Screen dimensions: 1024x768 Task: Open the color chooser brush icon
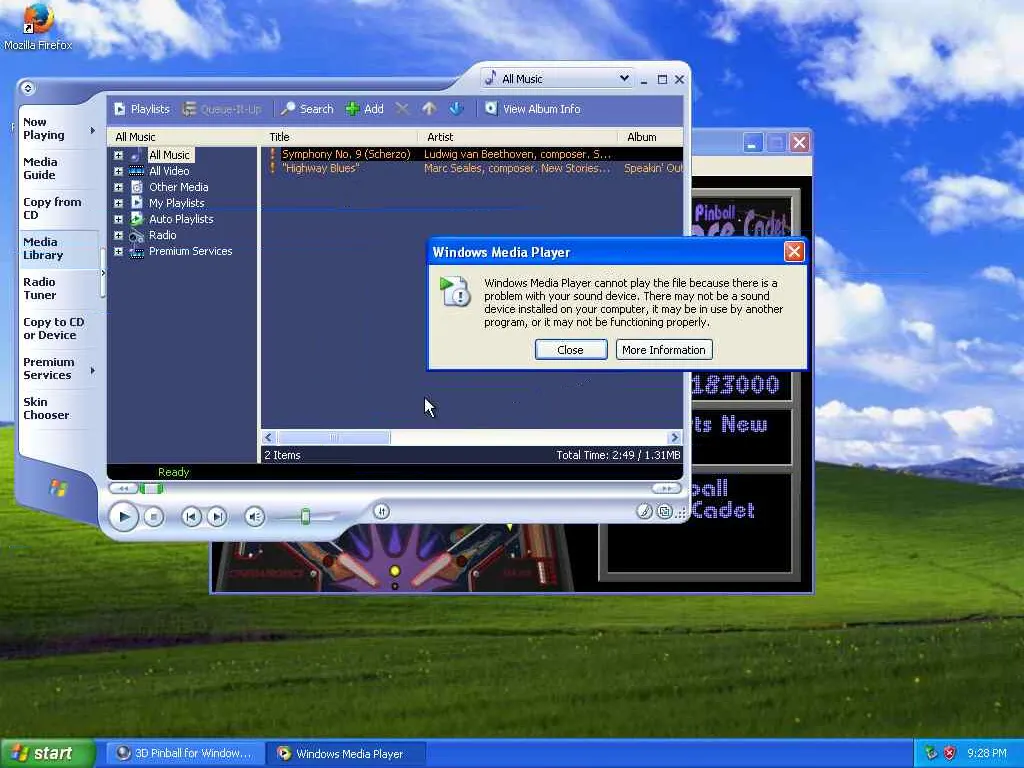(645, 511)
